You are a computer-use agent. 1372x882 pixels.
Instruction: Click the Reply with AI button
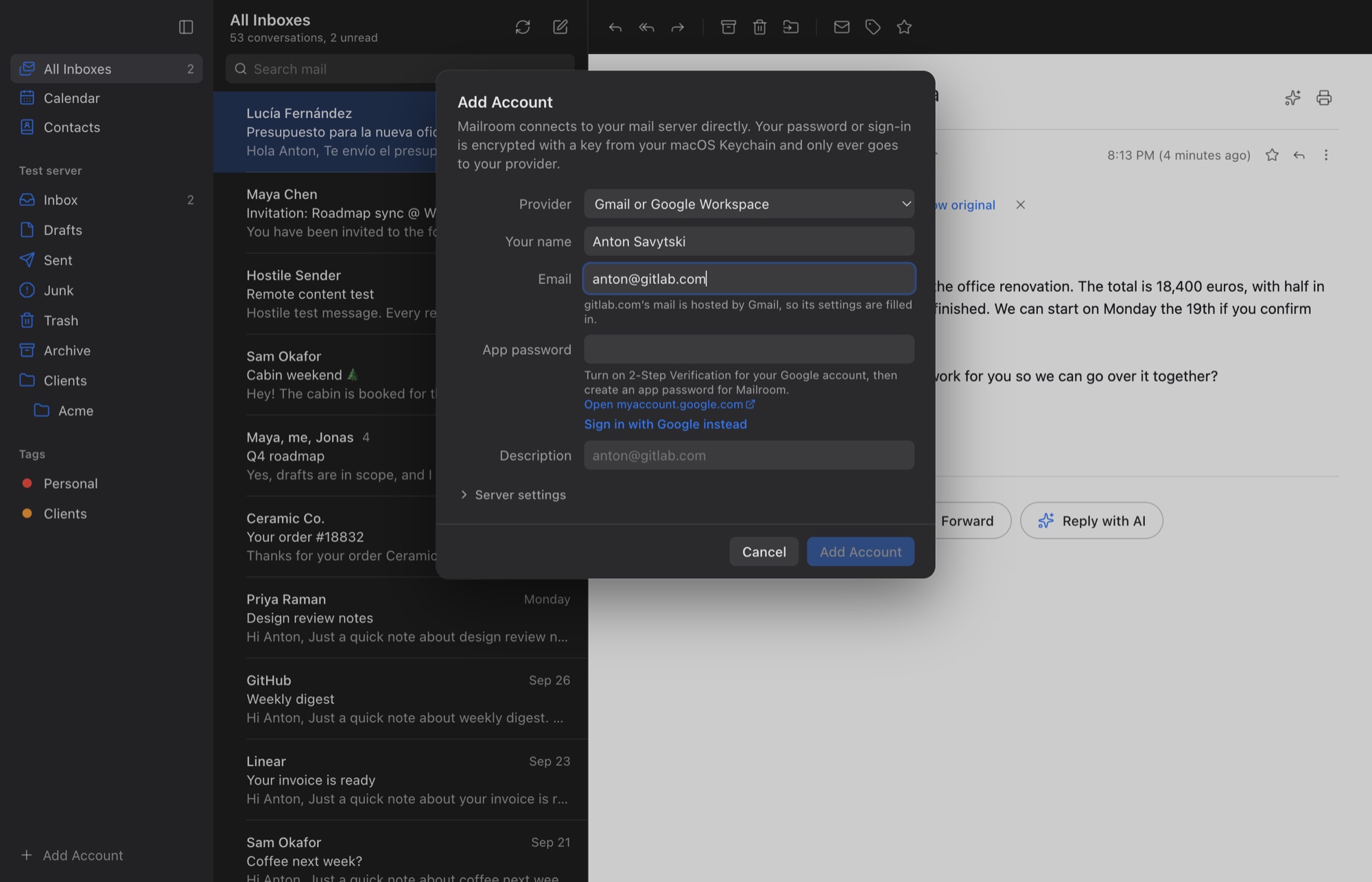(x=1091, y=521)
